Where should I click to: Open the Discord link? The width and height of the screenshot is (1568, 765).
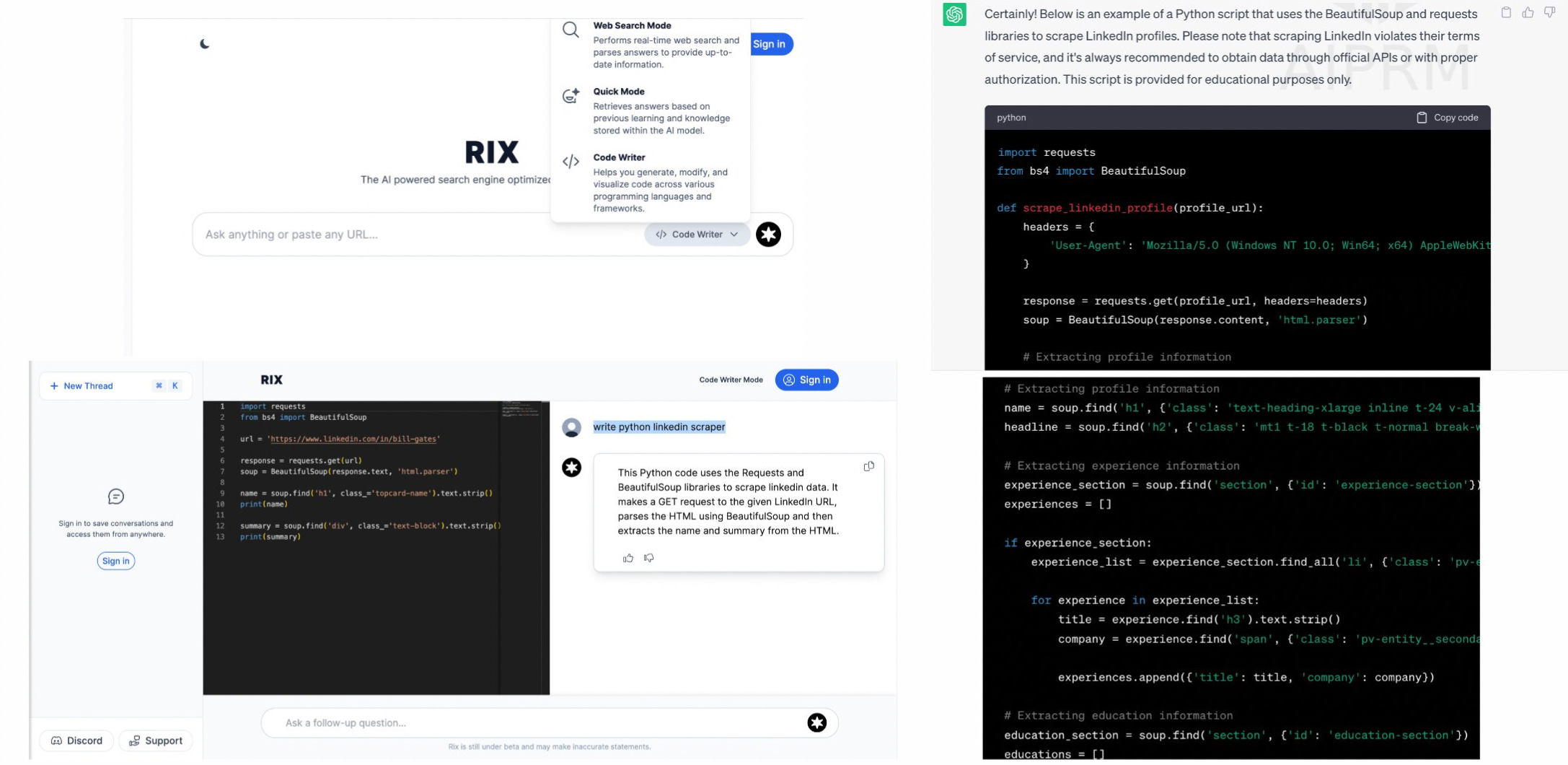pyautogui.click(x=76, y=740)
